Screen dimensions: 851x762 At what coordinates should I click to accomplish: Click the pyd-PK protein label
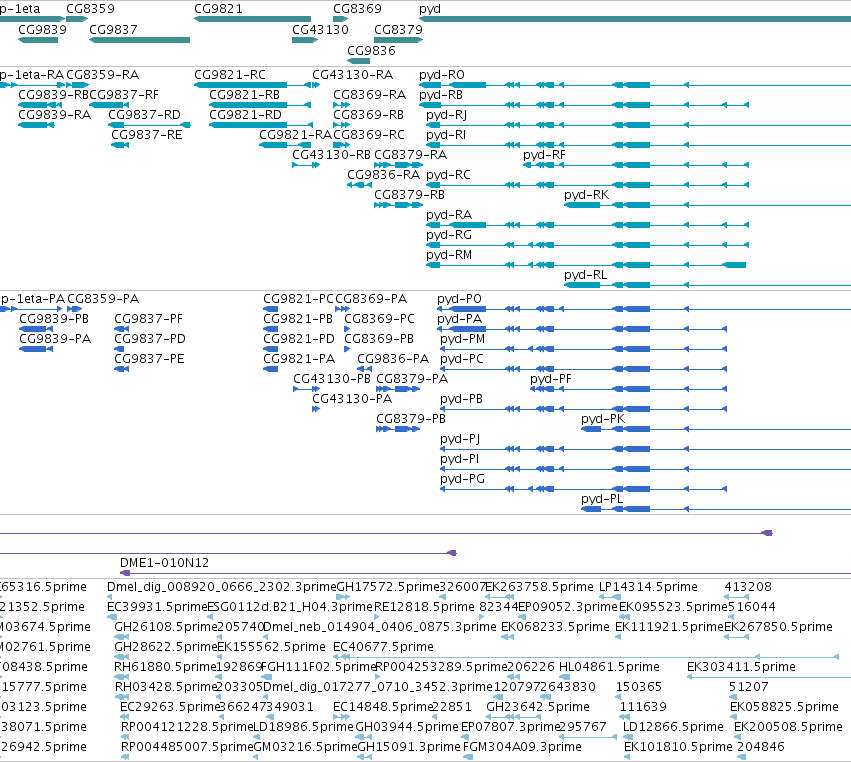(x=603, y=418)
